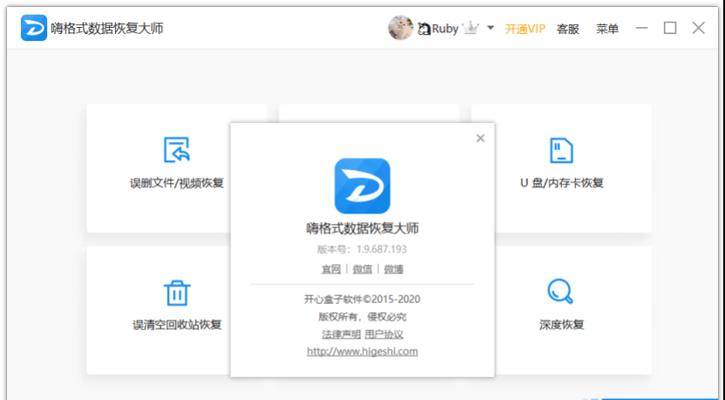Click the 开心盒子软件©2015-2020 copyright text
The width and height of the screenshot is (725, 400).
(x=362, y=299)
